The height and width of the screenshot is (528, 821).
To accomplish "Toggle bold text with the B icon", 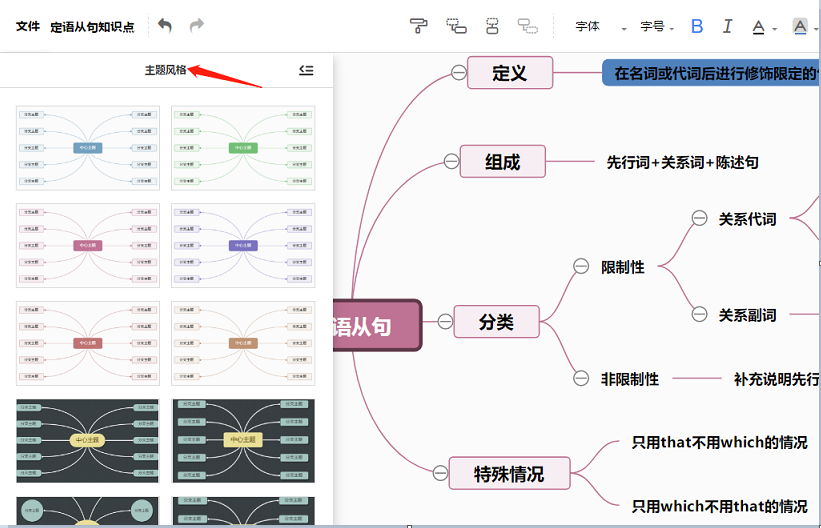I will tap(697, 26).
